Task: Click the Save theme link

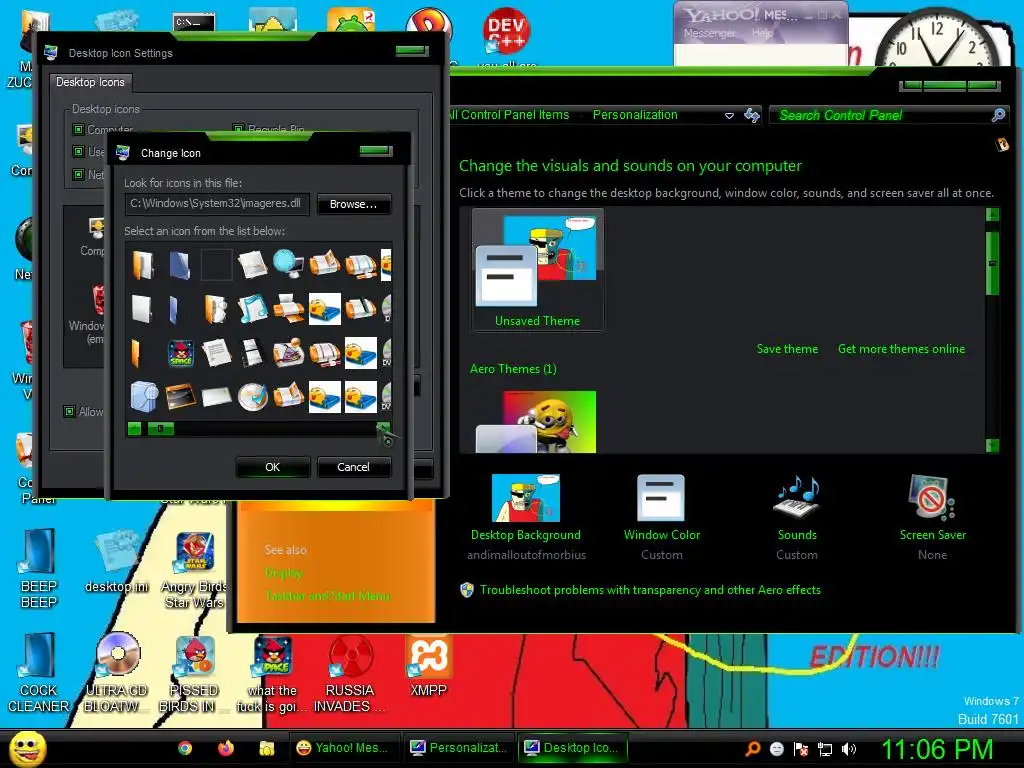Action: pyautogui.click(x=787, y=349)
